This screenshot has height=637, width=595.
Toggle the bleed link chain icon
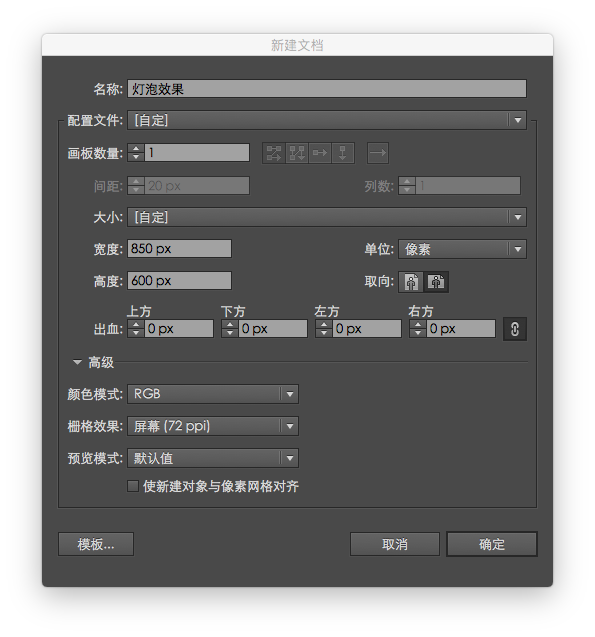click(x=515, y=329)
